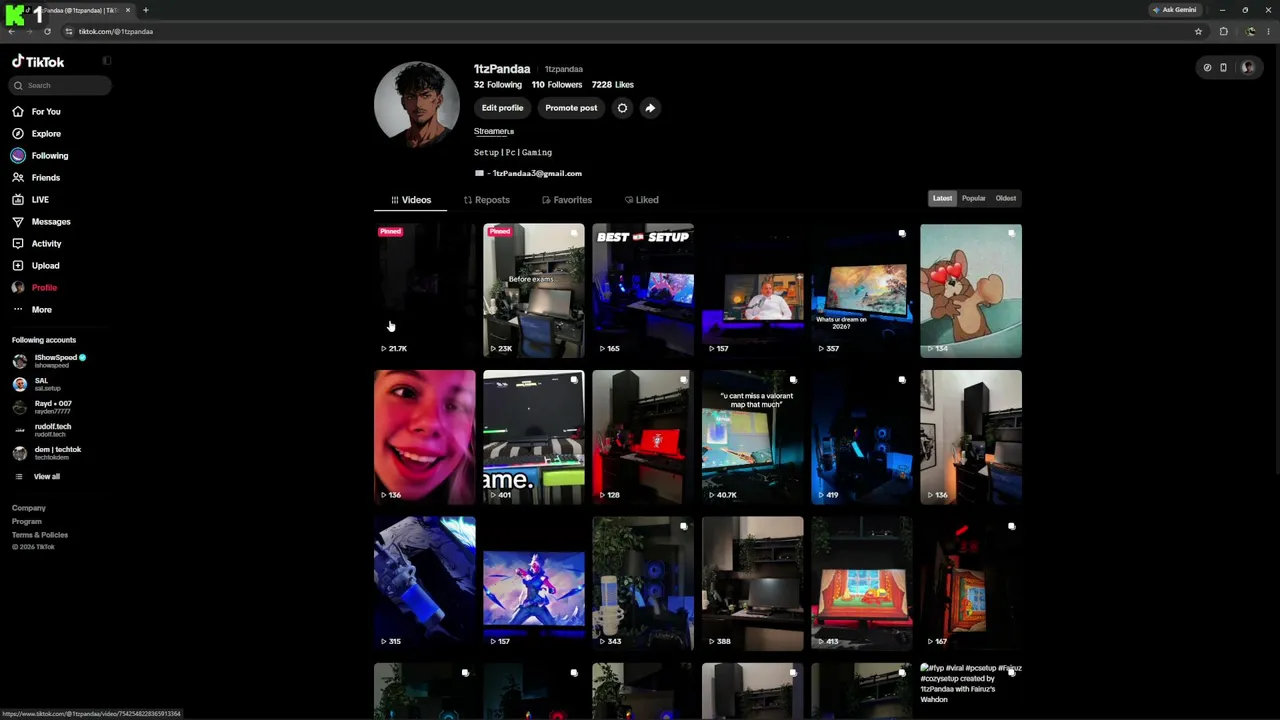Sort videos by Popular

click(x=974, y=198)
